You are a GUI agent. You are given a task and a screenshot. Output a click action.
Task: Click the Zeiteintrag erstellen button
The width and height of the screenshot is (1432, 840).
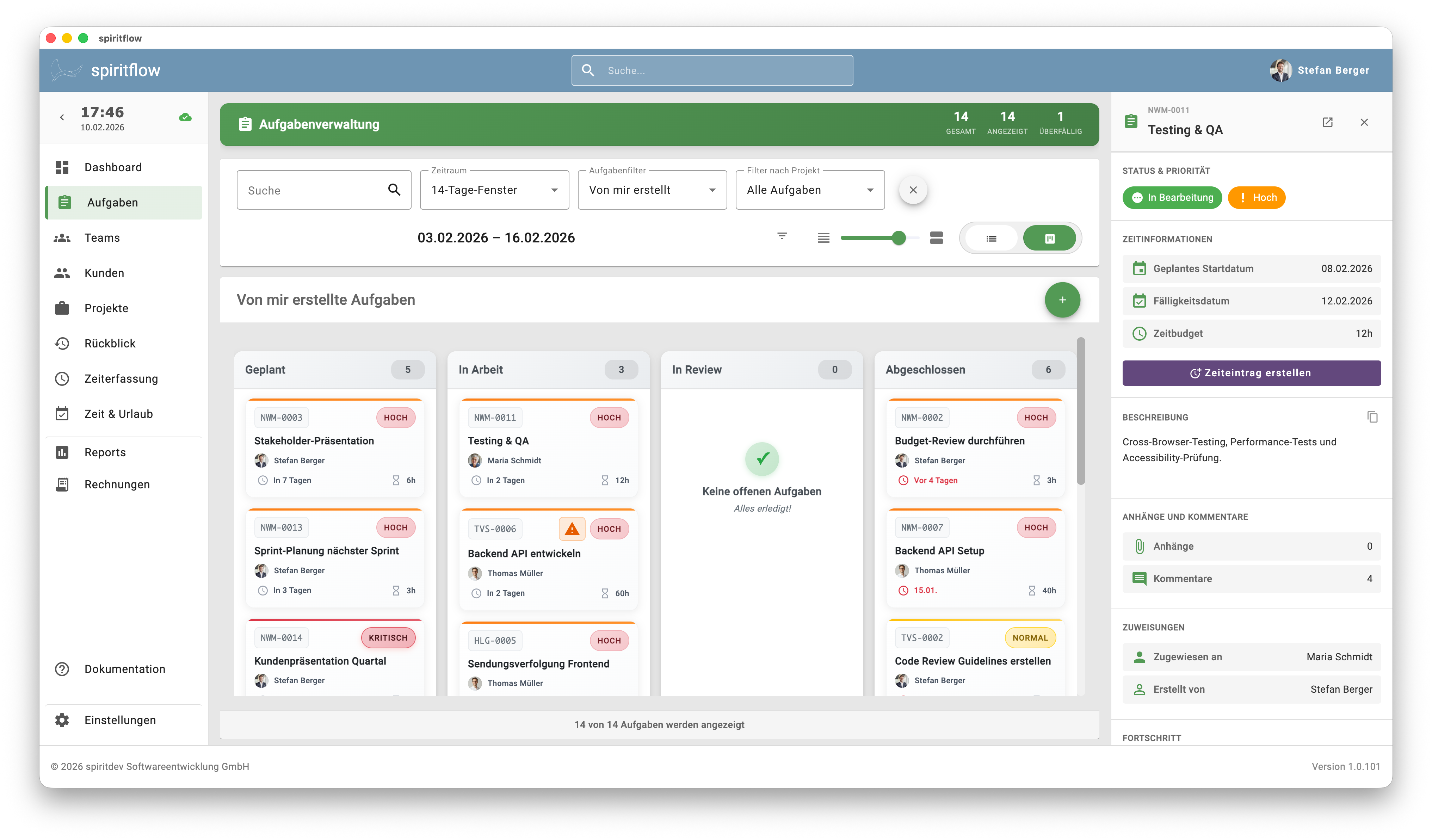[1251, 373]
